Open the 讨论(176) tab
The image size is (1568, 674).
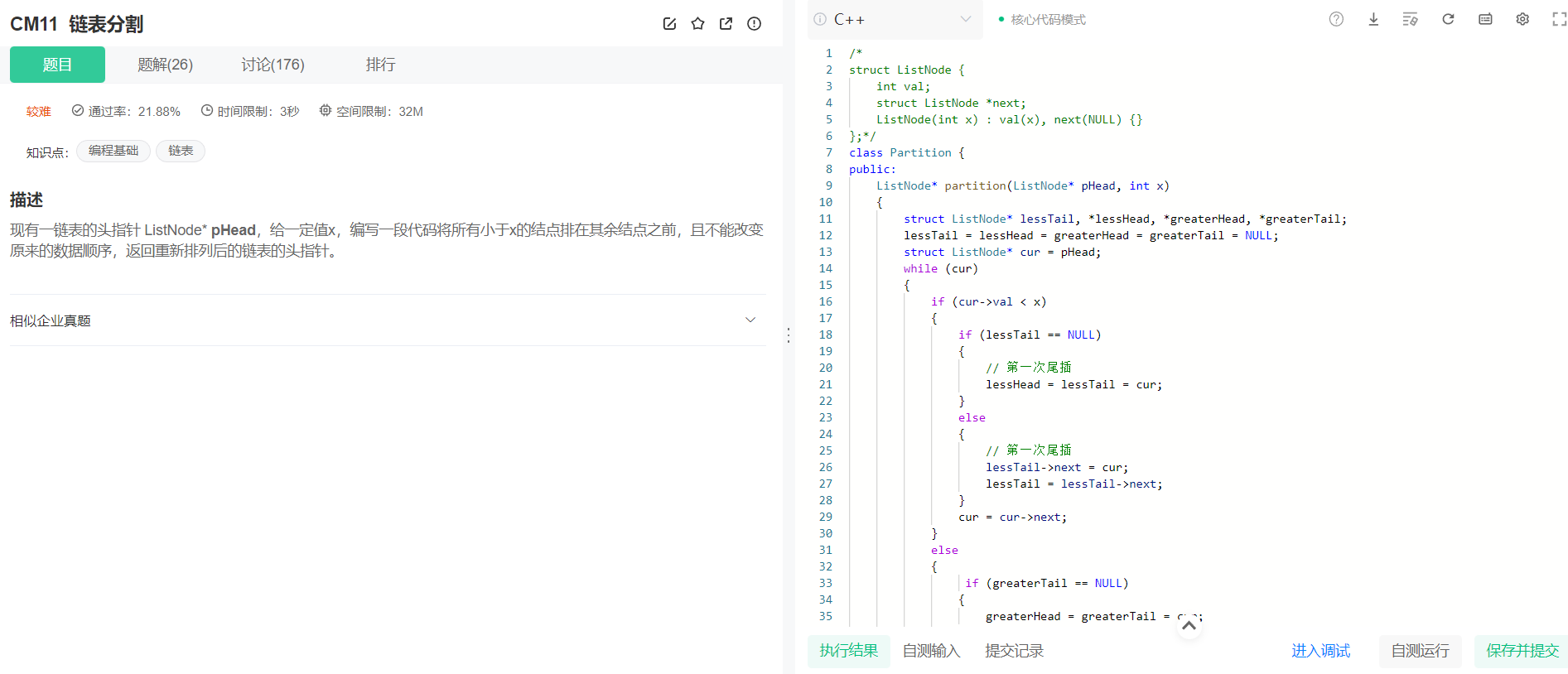coord(273,65)
